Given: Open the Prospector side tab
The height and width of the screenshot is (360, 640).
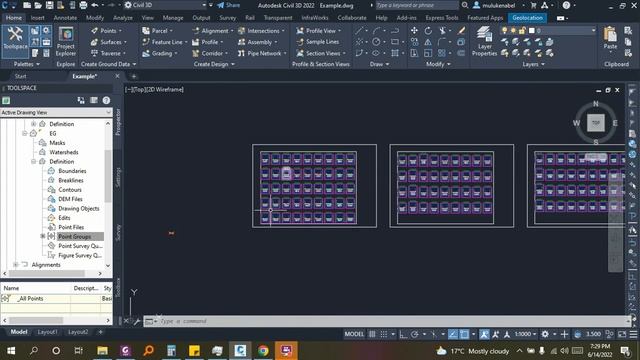Looking at the screenshot, I should pos(118,122).
